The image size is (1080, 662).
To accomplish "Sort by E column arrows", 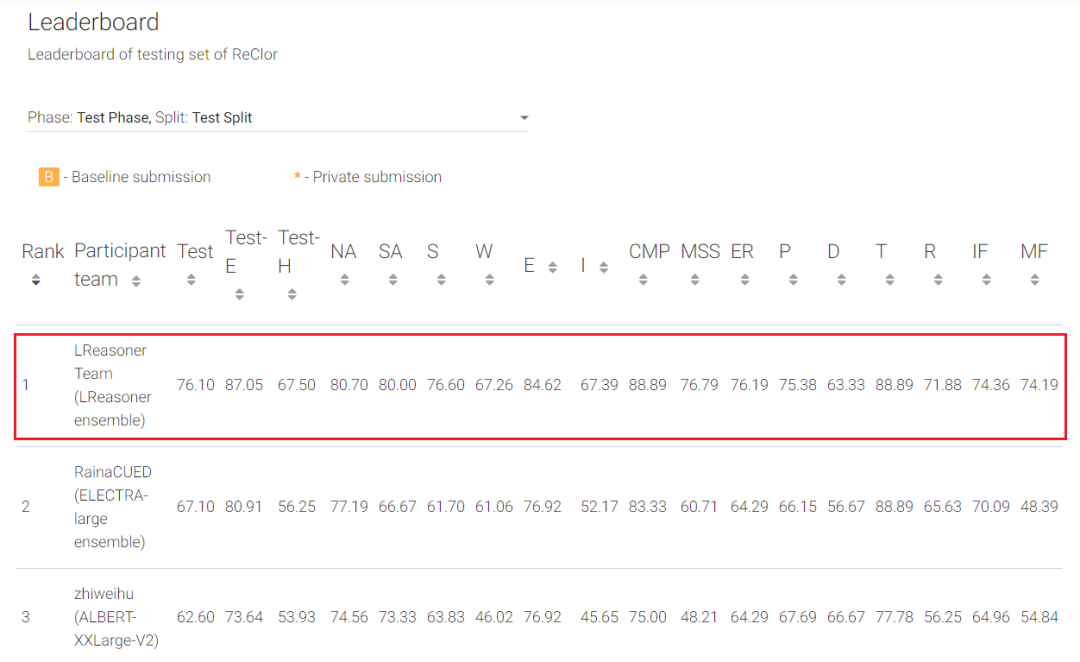I will 552,267.
